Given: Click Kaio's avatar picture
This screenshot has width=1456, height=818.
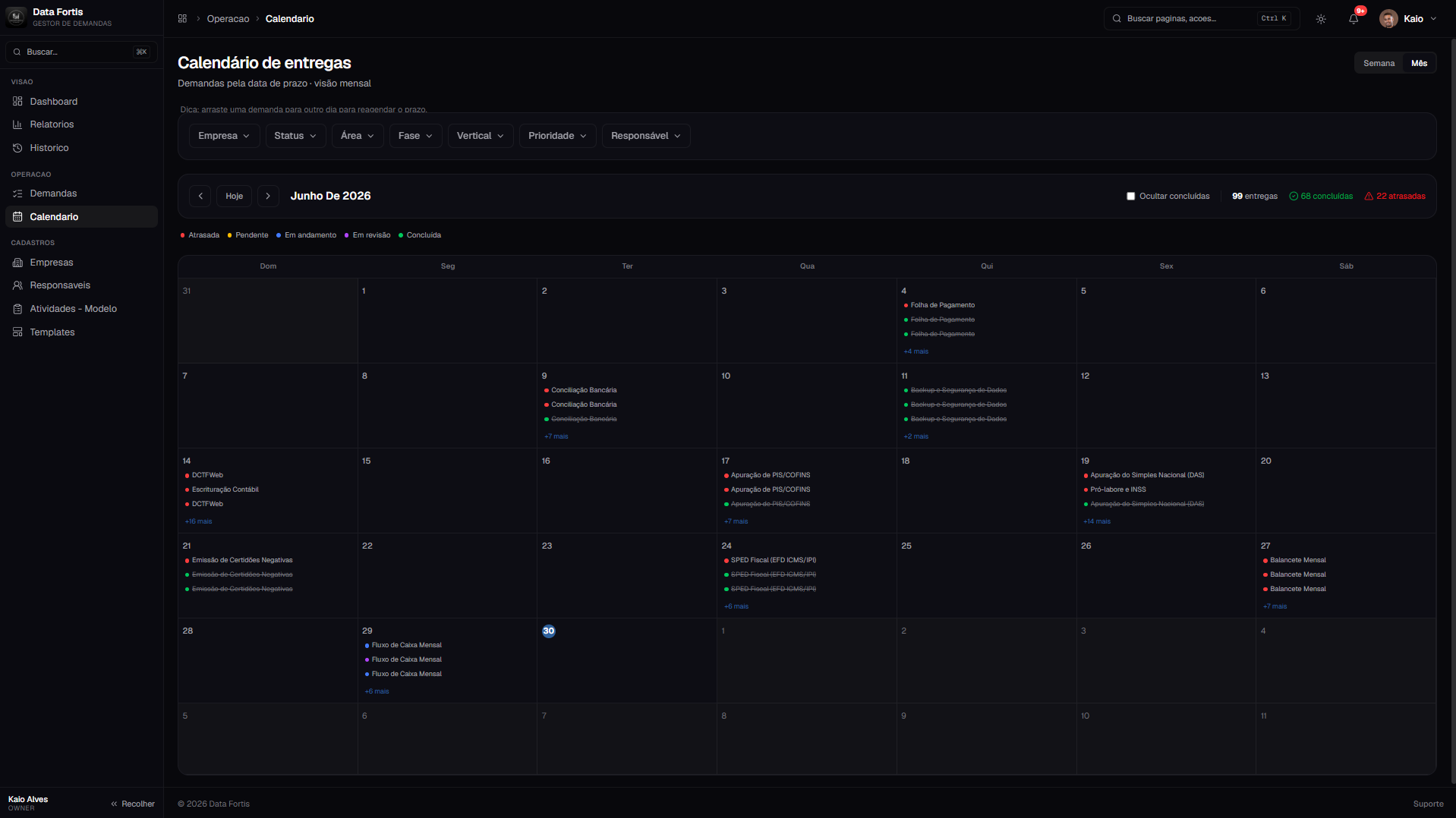Looking at the screenshot, I should pos(1388,19).
